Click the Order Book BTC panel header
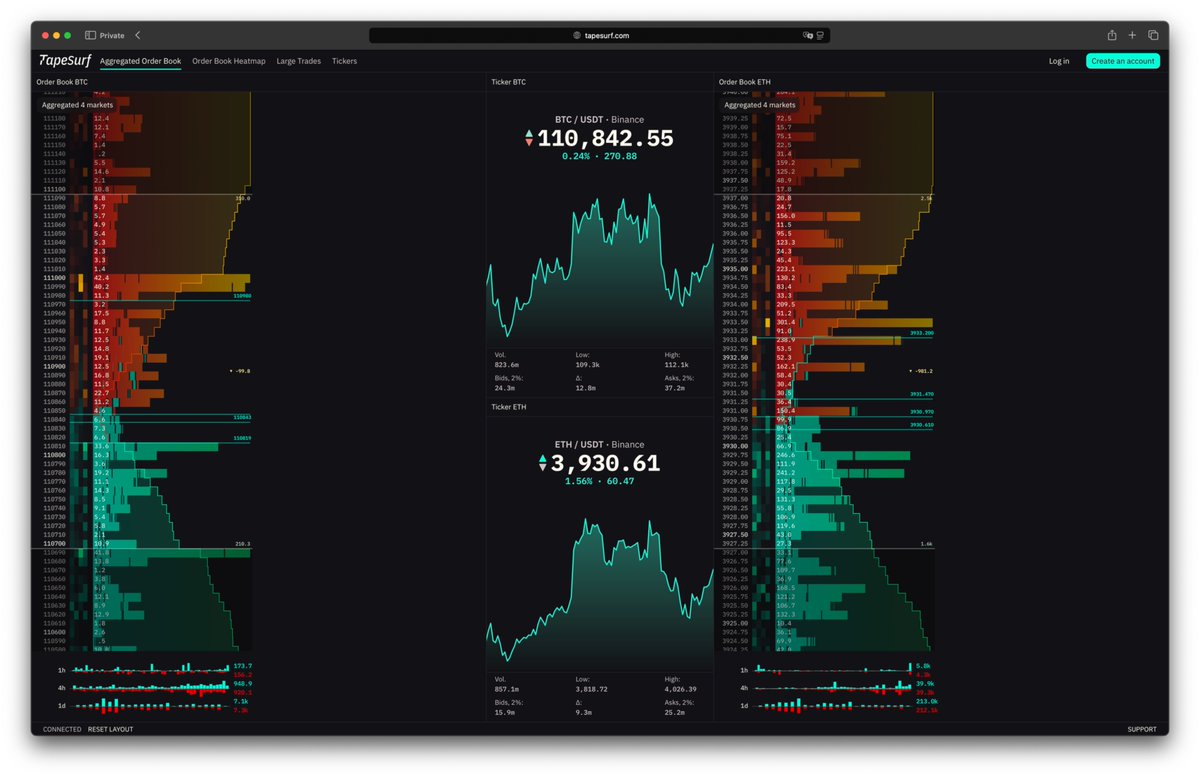This screenshot has height=777, width=1200. (62, 81)
